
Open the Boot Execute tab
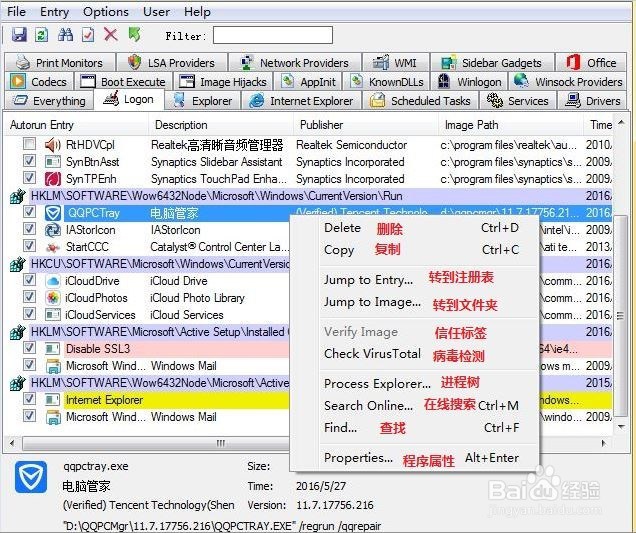coord(123,82)
